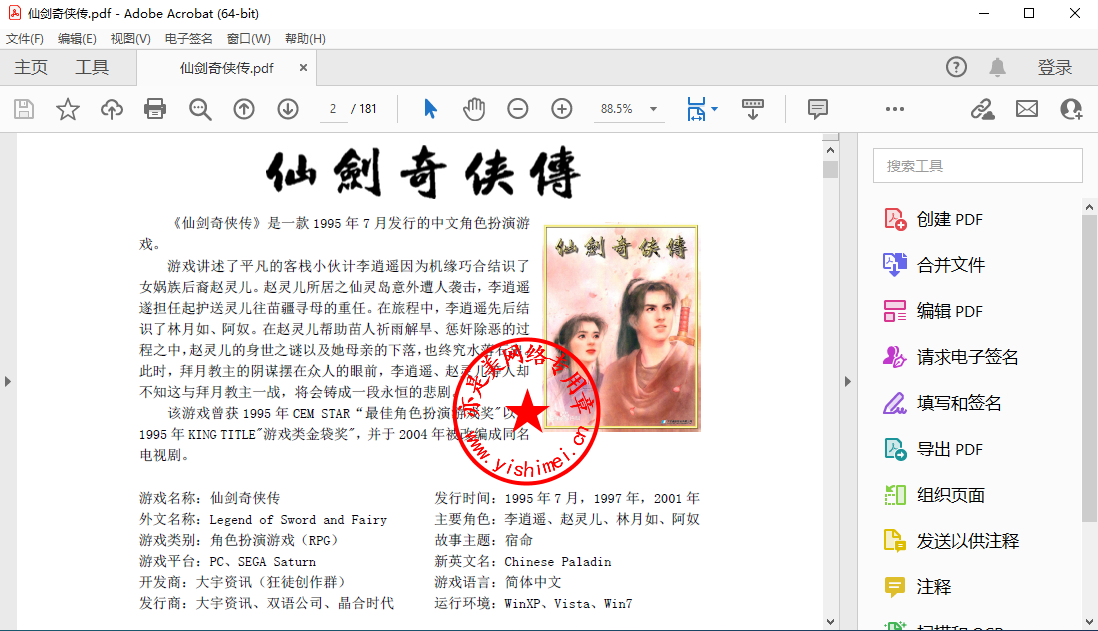This screenshot has width=1098, height=631.
Task: Zoom out with minus button
Action: point(517,109)
